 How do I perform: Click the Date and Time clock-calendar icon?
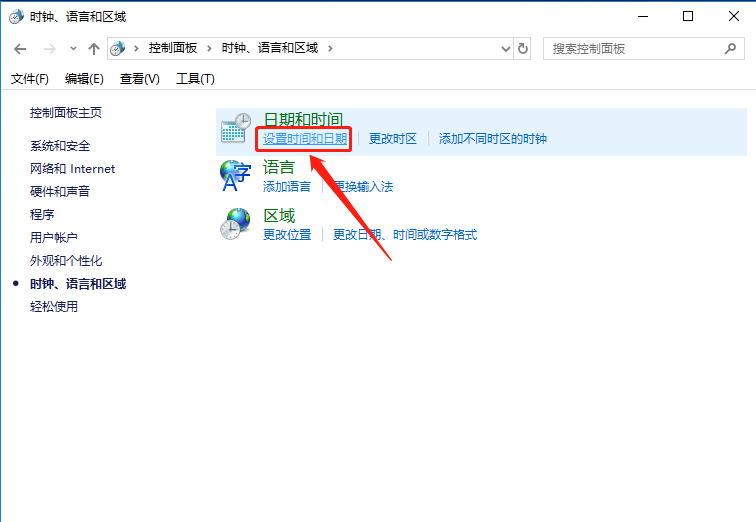tap(235, 129)
